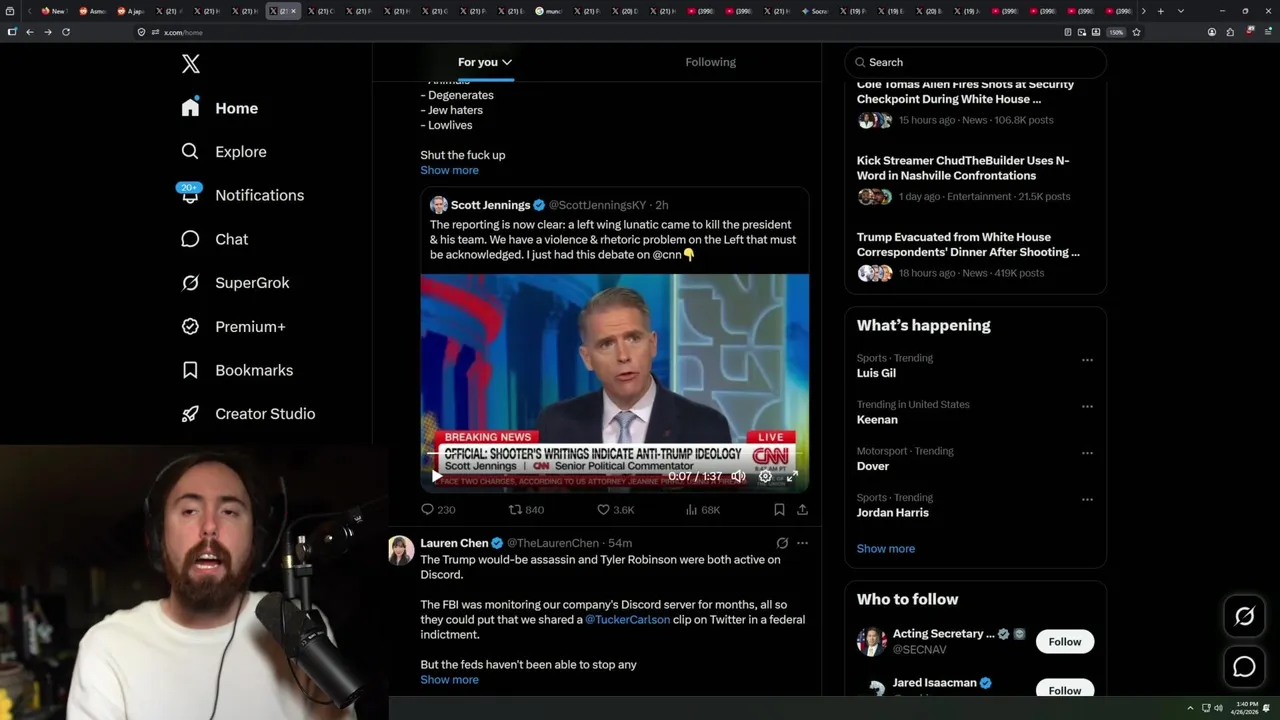
Task: Open Acting Secretary avatar
Action: click(872, 641)
